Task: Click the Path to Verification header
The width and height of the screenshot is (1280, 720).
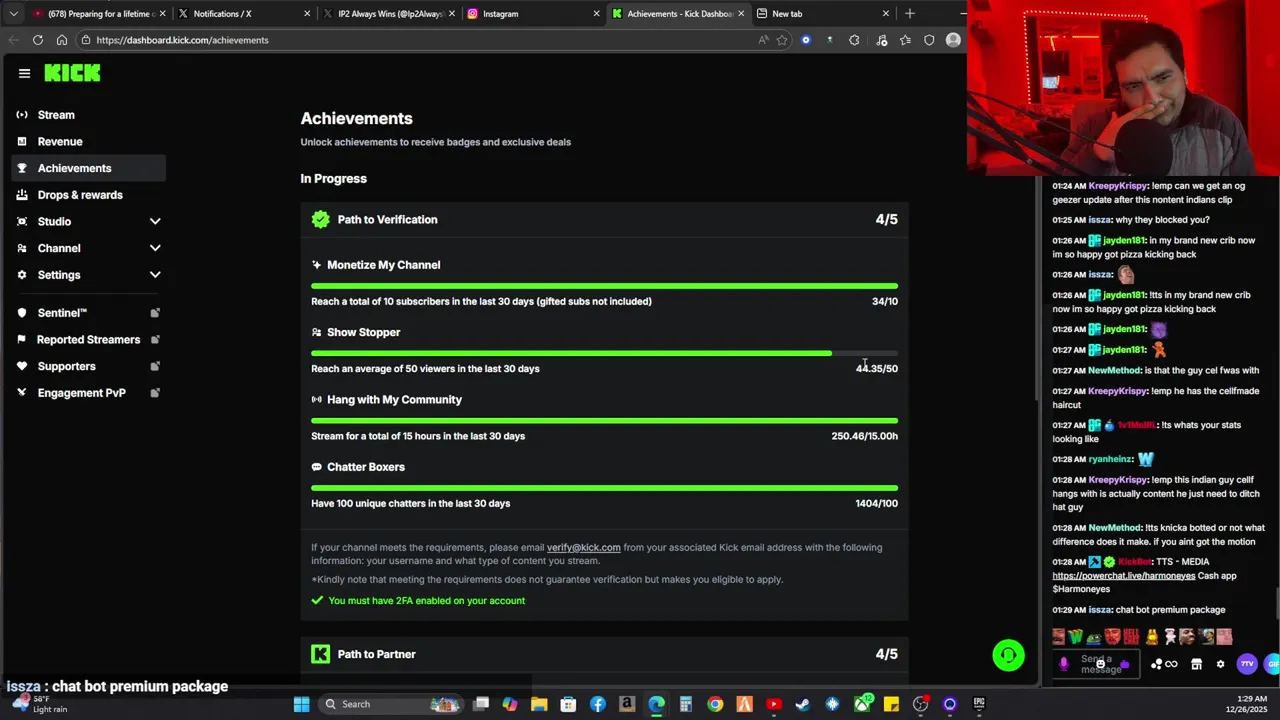Action: [604, 219]
